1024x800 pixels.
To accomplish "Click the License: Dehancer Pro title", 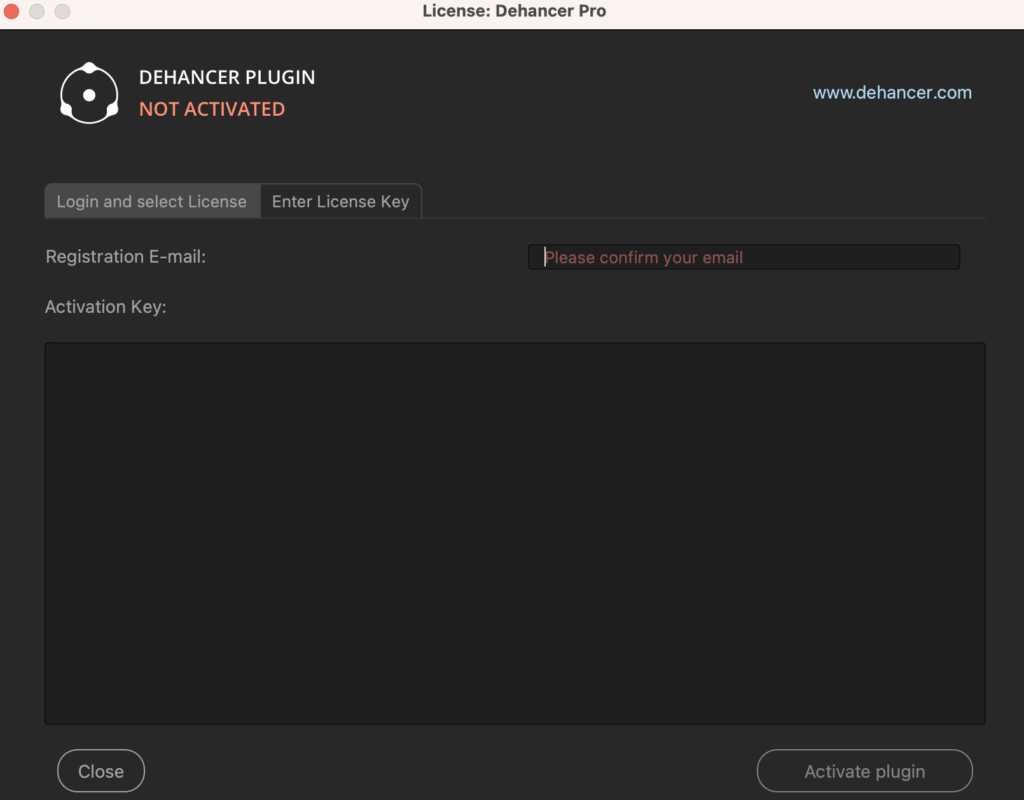I will coord(514,11).
